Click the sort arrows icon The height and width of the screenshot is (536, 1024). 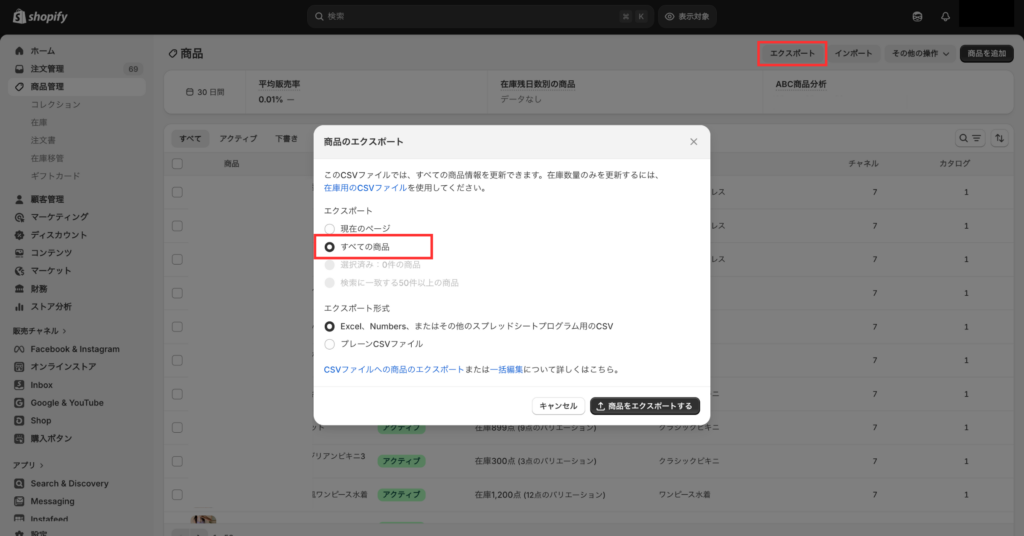[1000, 138]
